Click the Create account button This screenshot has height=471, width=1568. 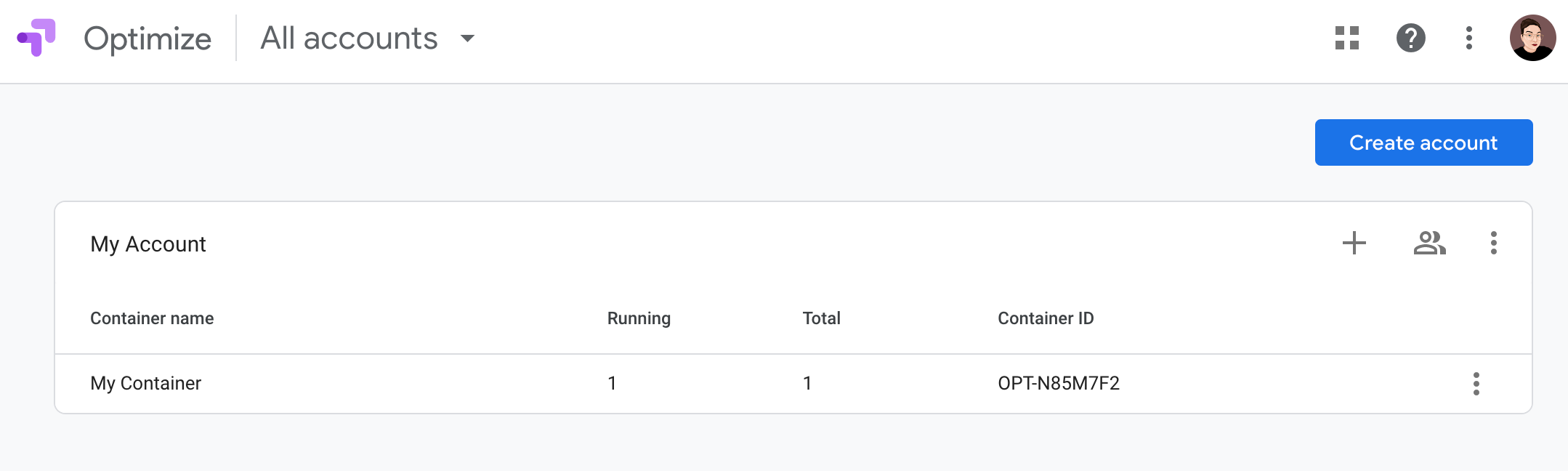(1423, 142)
